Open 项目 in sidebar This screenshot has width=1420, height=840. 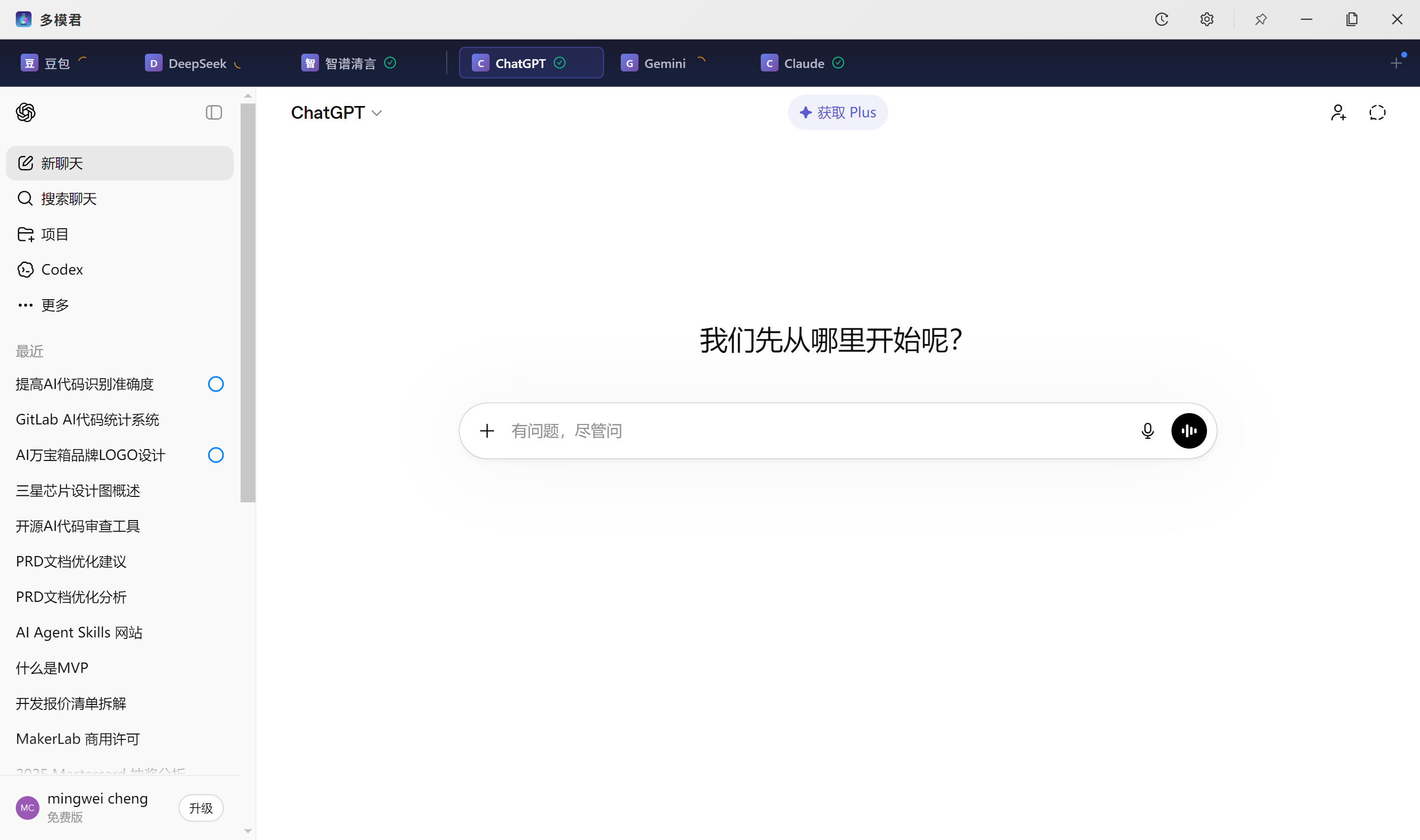[119, 234]
